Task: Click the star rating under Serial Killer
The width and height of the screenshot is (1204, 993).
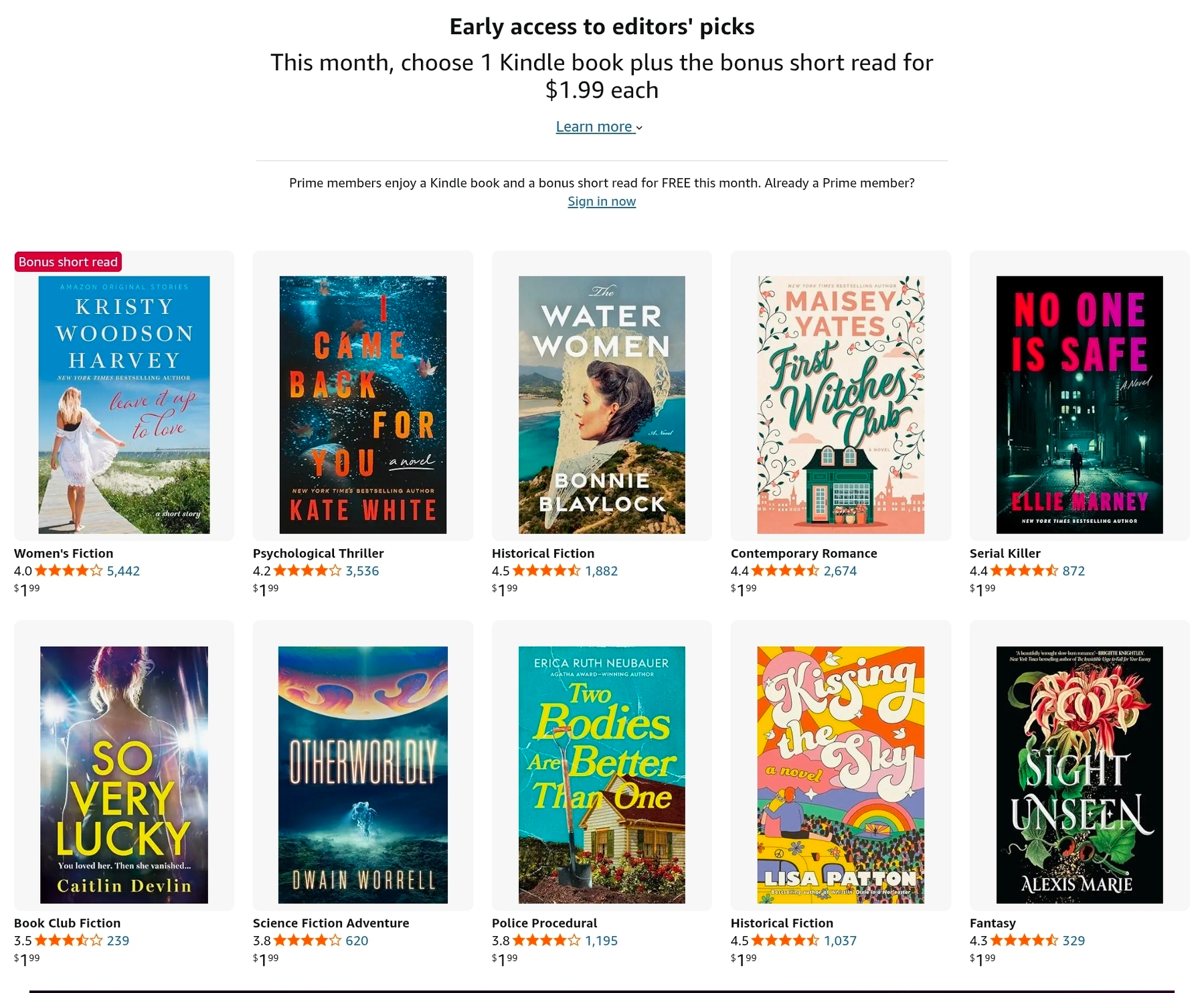Action: click(x=1024, y=571)
